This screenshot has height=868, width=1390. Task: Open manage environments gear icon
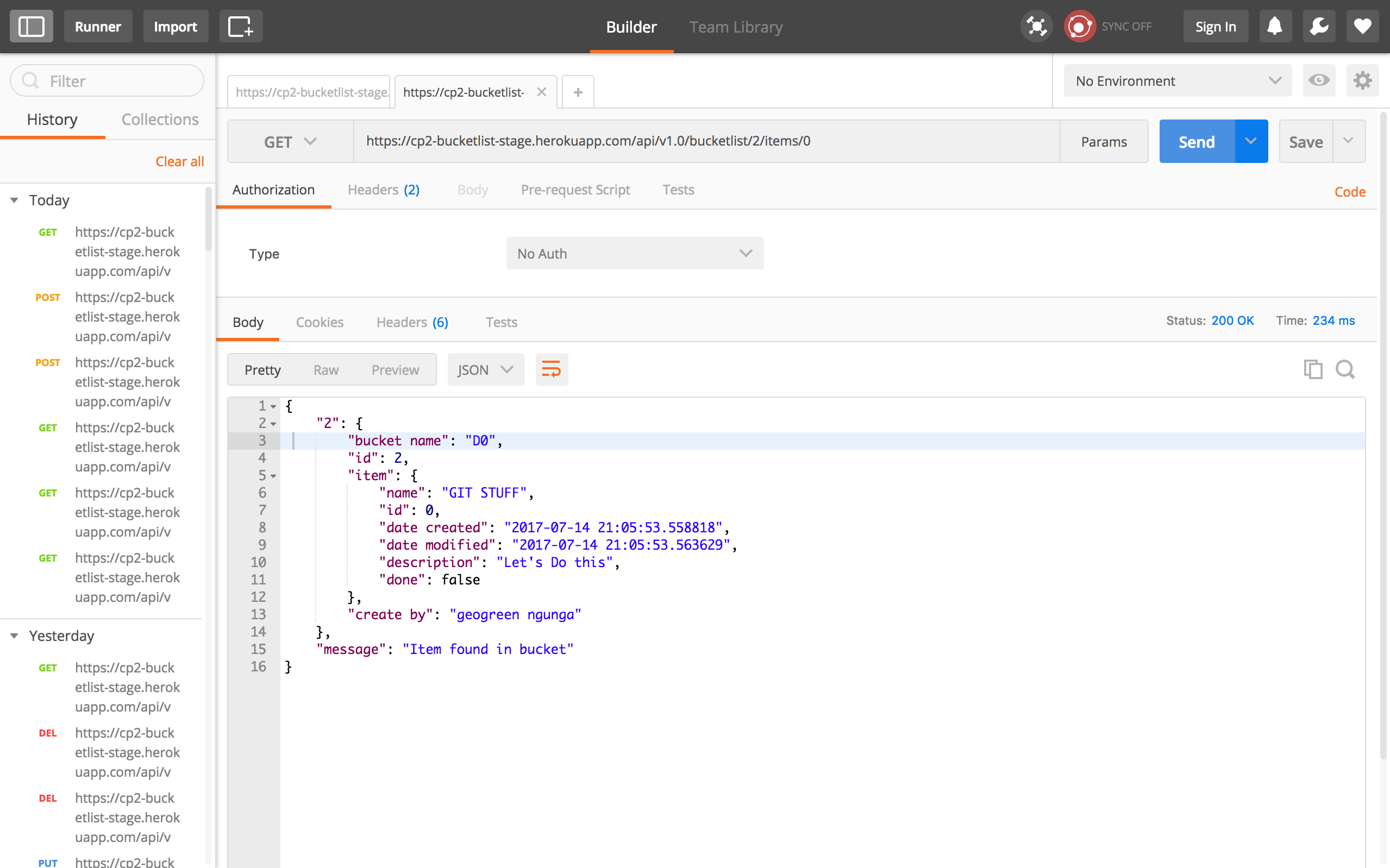[x=1362, y=80]
